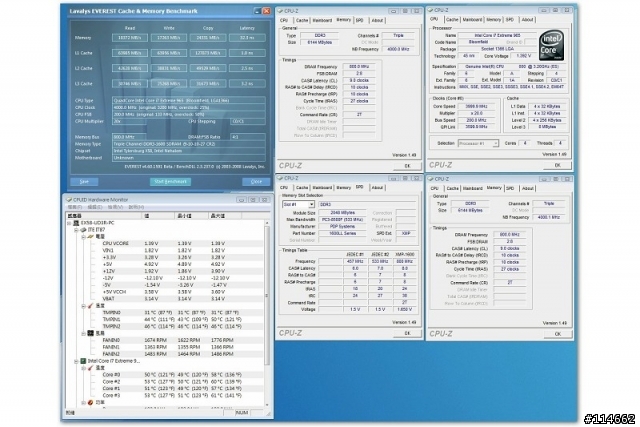Click the Core Speed value in CPU-Z
This screenshot has height=427, width=640.
476,107
